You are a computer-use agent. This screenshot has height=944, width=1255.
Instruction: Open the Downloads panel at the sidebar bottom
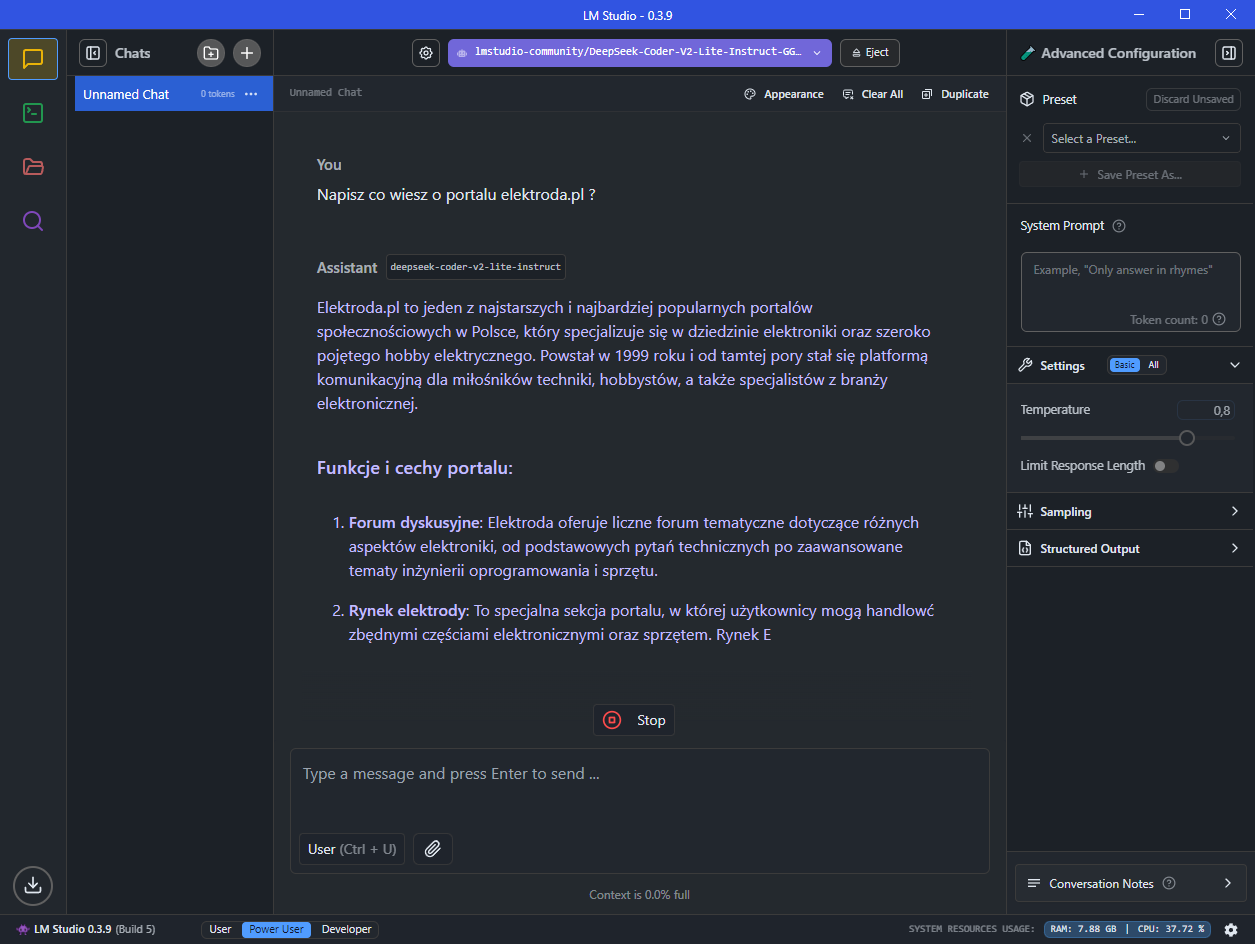(33, 885)
